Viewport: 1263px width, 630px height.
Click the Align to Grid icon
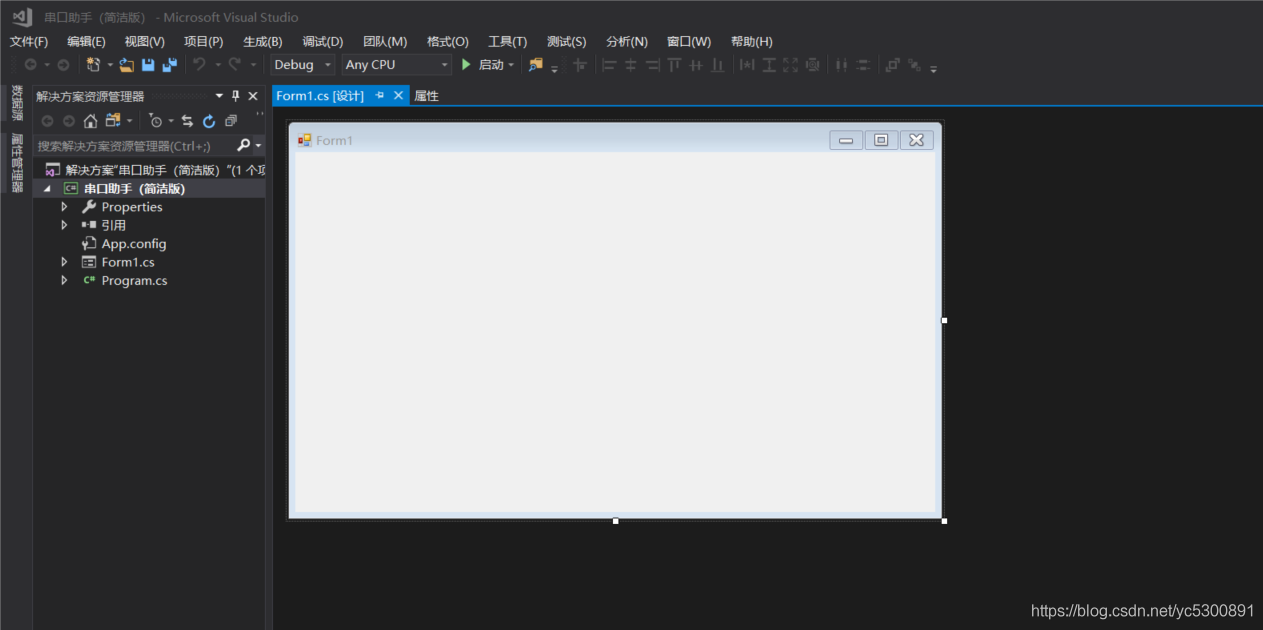pos(580,65)
